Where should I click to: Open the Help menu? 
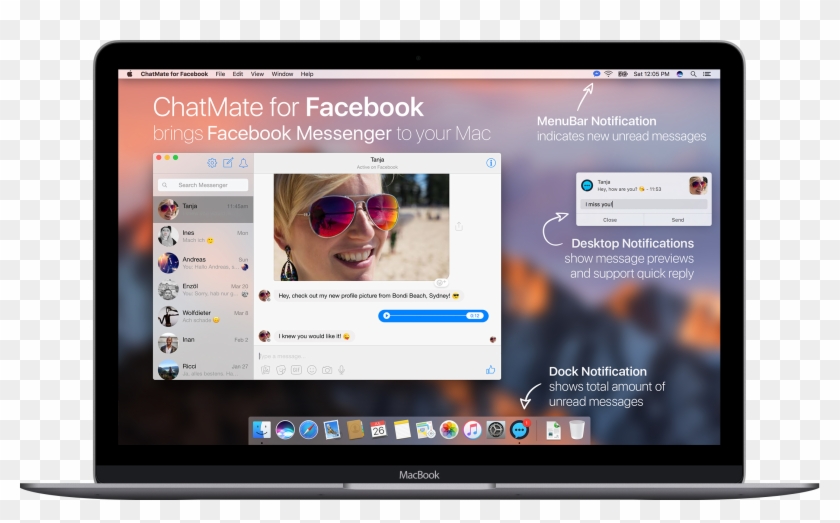click(x=307, y=74)
